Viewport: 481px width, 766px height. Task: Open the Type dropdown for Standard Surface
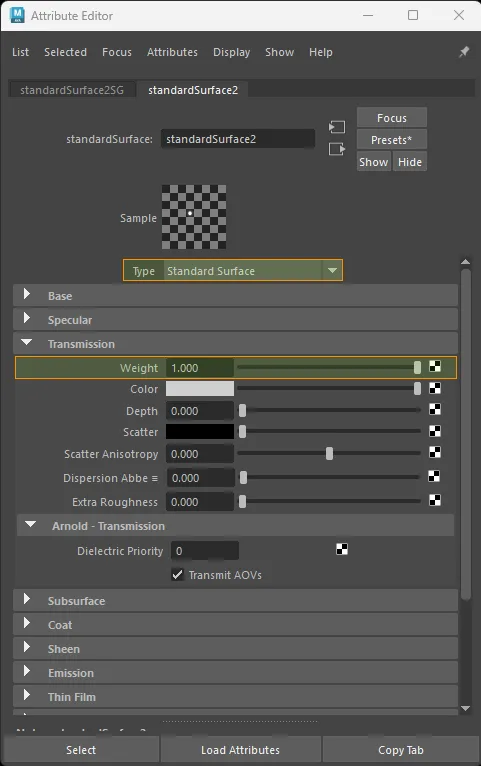(x=233, y=271)
